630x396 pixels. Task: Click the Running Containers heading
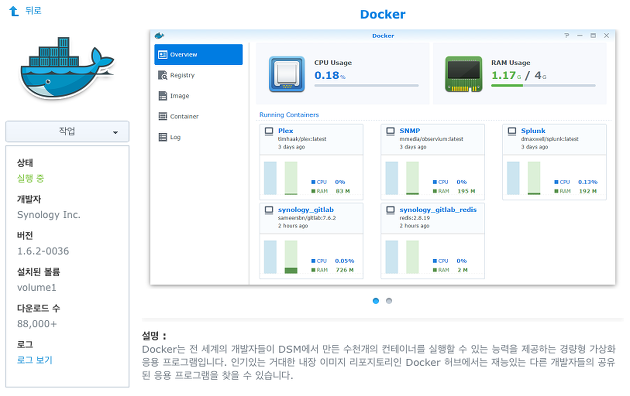click(x=289, y=115)
